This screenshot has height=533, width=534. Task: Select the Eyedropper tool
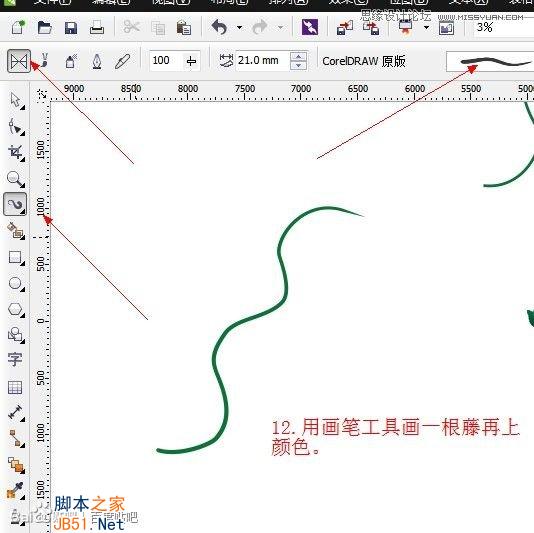tap(15, 490)
